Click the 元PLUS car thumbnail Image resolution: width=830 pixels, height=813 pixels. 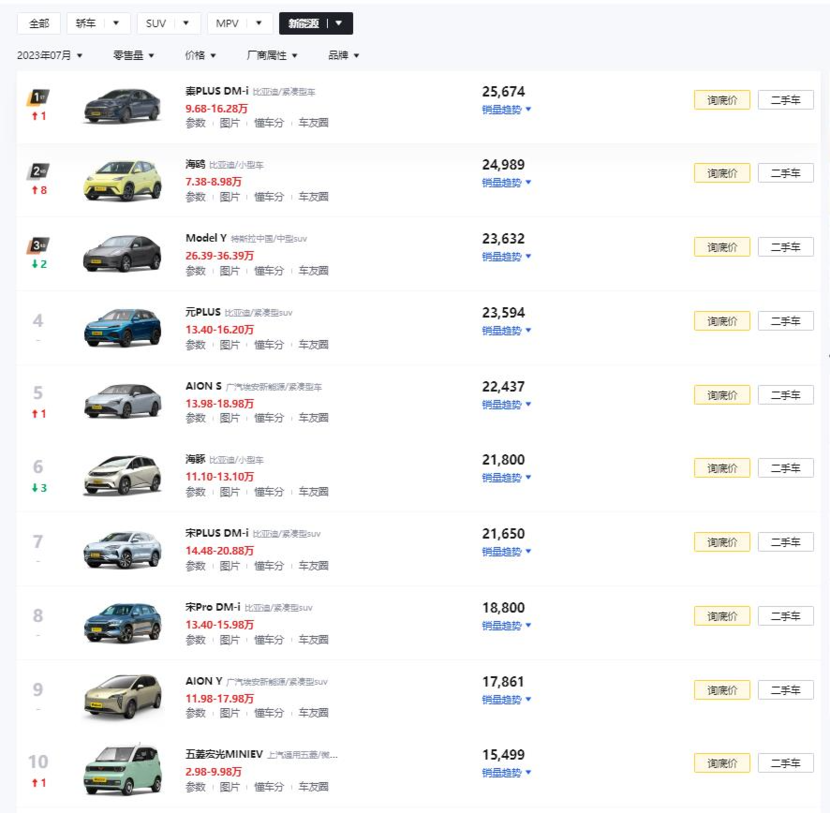click(122, 328)
